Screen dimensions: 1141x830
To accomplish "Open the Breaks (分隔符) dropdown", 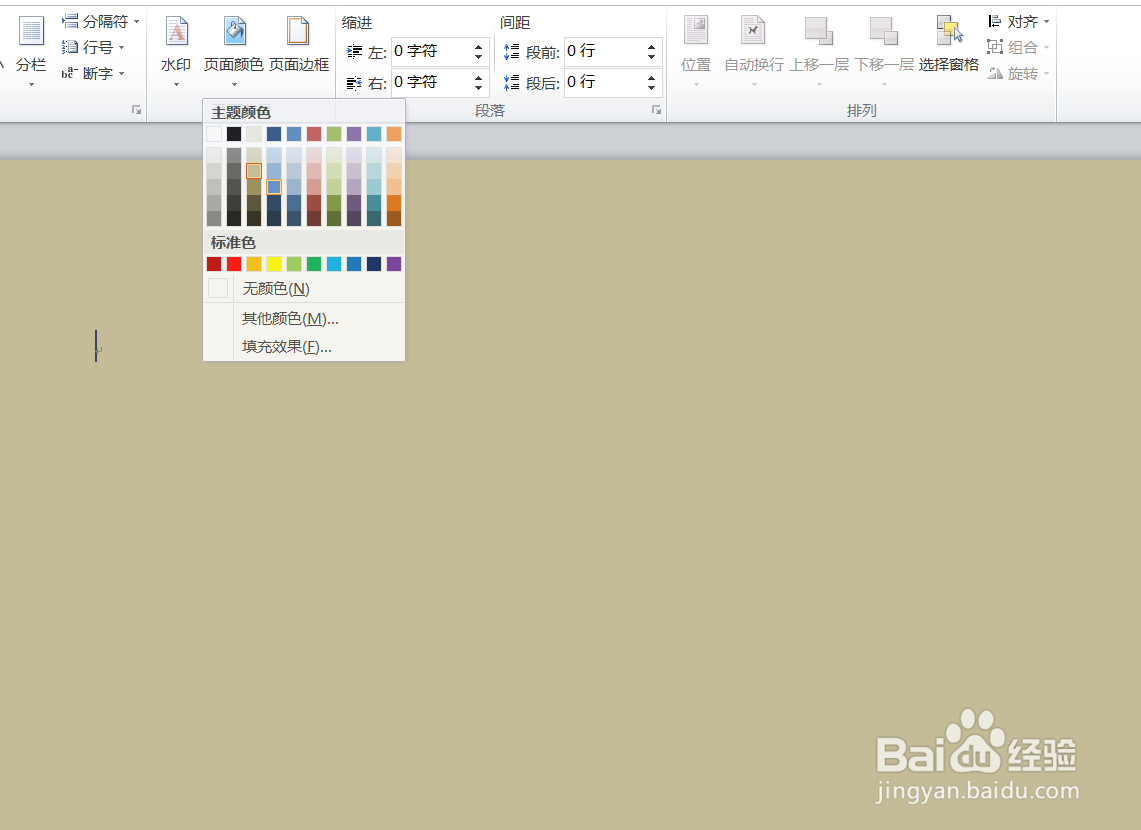I will [100, 22].
